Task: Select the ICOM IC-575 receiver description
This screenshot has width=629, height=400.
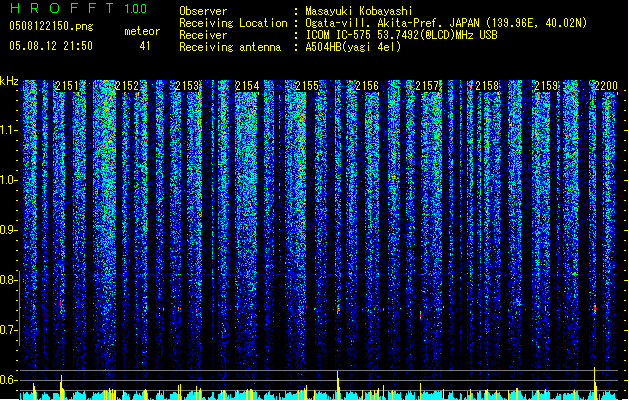Action: pos(402,35)
